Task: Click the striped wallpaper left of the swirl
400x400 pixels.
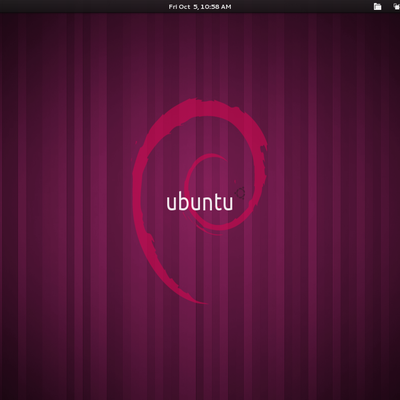Action: [x=67, y=200]
